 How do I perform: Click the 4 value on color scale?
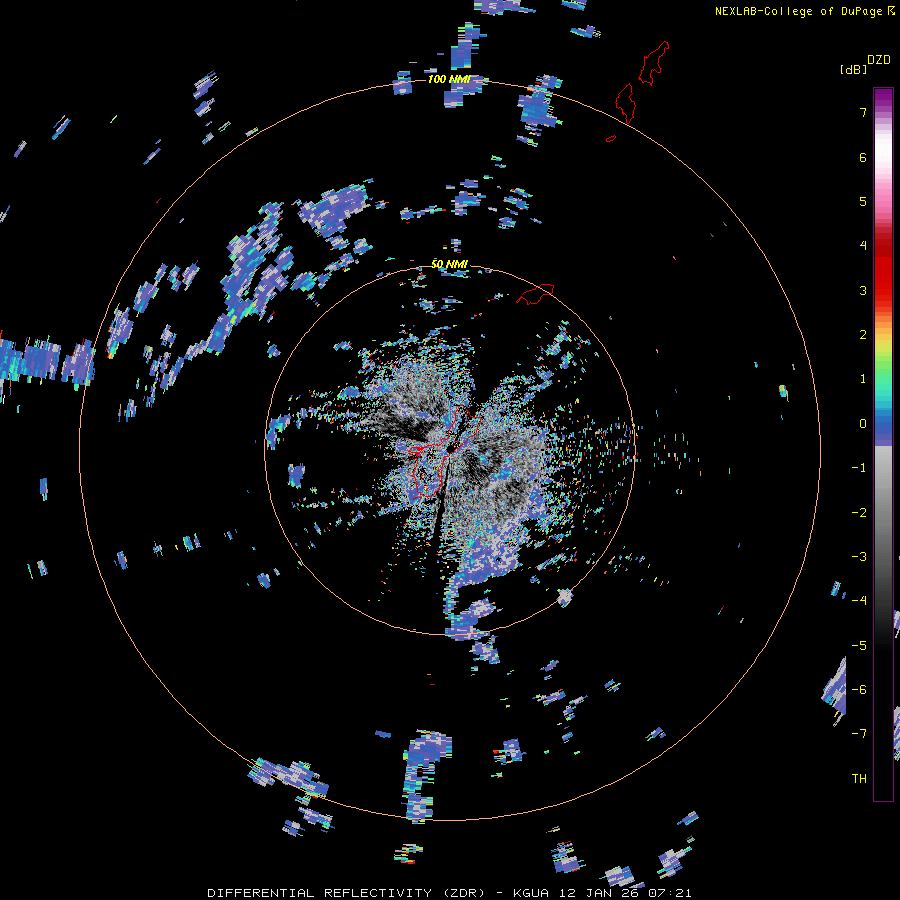(x=863, y=246)
